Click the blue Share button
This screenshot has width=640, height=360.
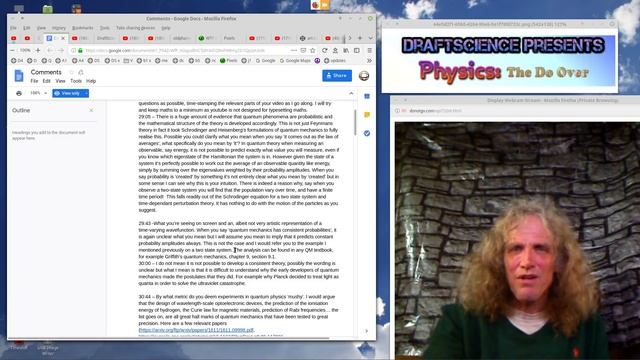pos(337,76)
